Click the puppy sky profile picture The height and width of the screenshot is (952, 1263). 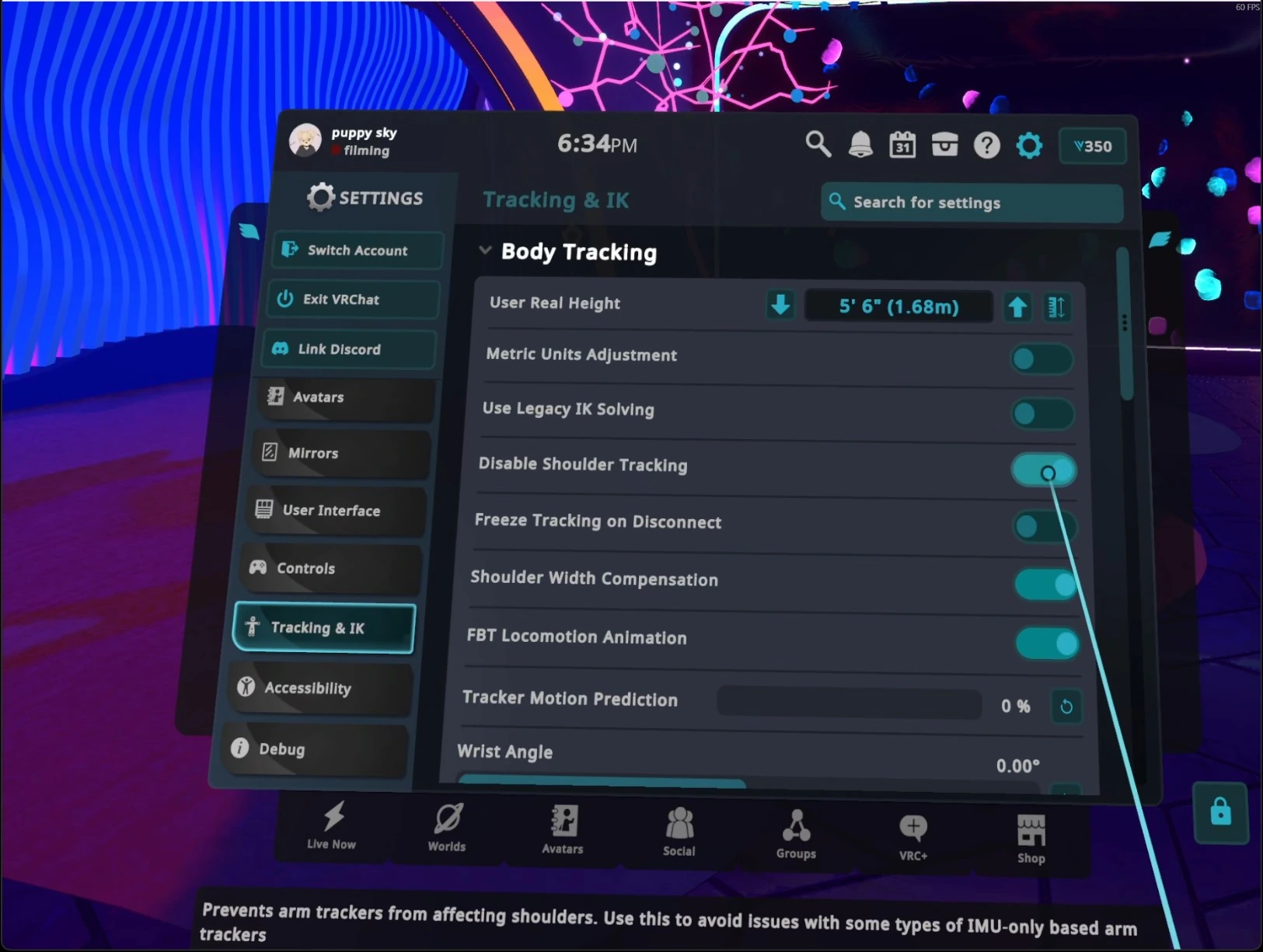(305, 141)
